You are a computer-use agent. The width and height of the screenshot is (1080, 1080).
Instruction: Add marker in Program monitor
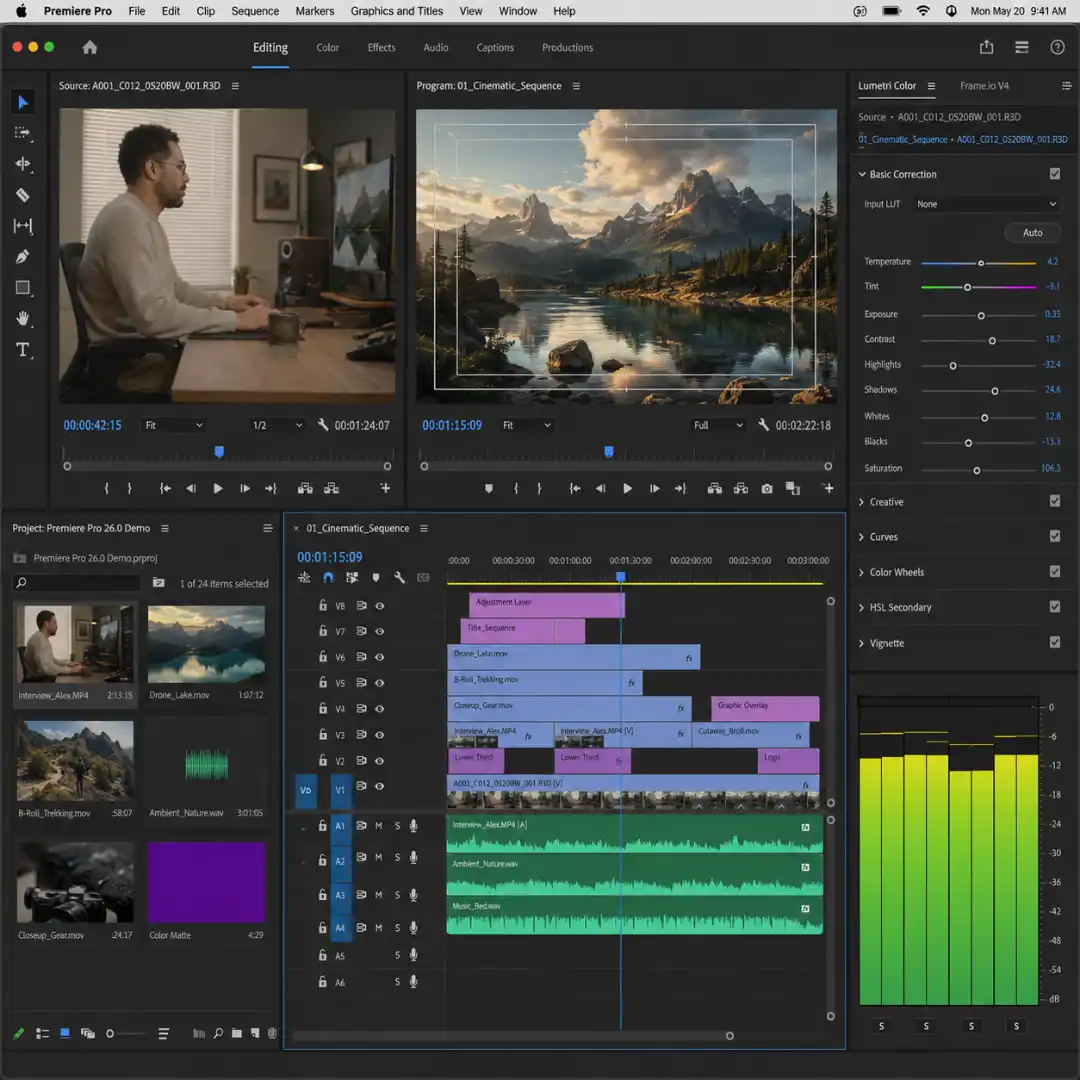coord(488,488)
